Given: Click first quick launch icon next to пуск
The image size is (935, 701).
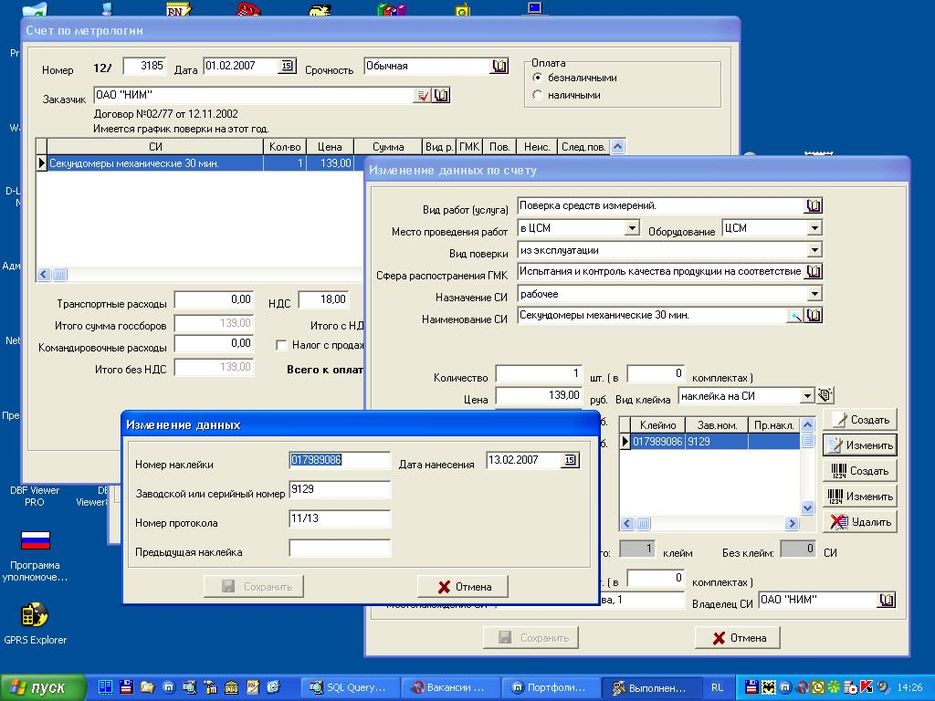Looking at the screenshot, I should 105,687.
